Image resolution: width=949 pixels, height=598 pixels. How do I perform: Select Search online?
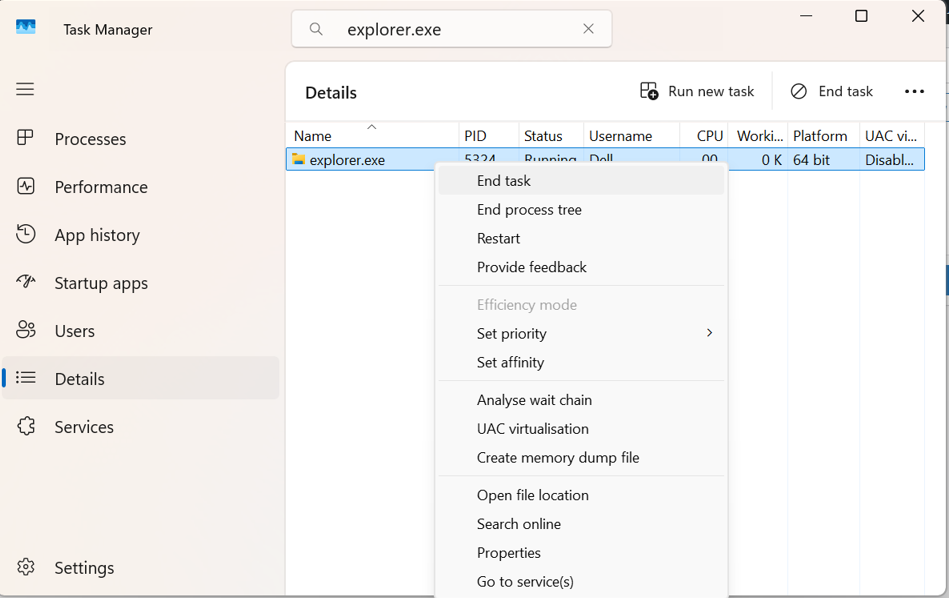[581, 524]
